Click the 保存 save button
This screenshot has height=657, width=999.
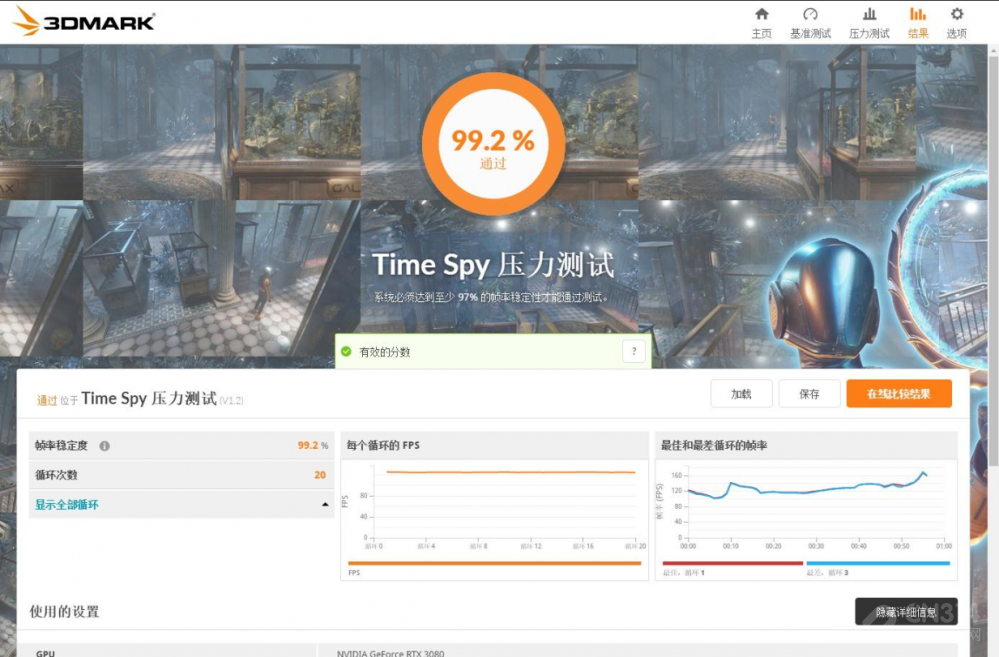[x=809, y=394]
